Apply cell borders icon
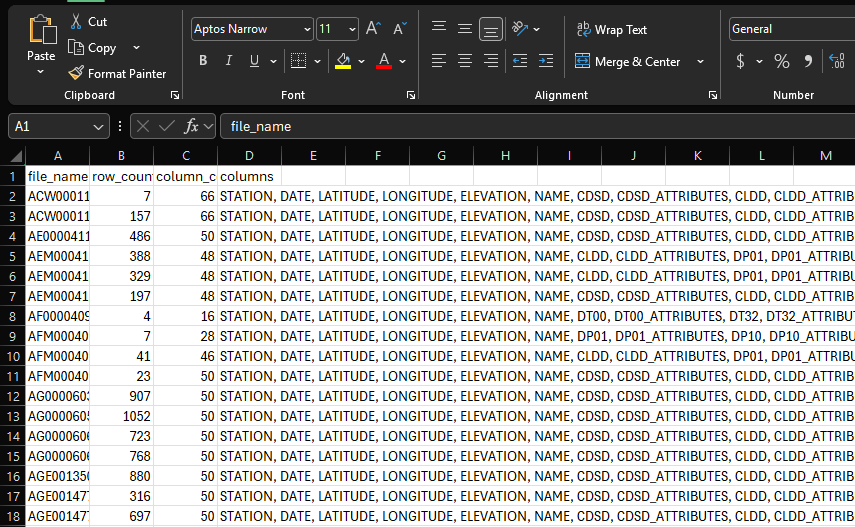The width and height of the screenshot is (855, 527). point(298,61)
